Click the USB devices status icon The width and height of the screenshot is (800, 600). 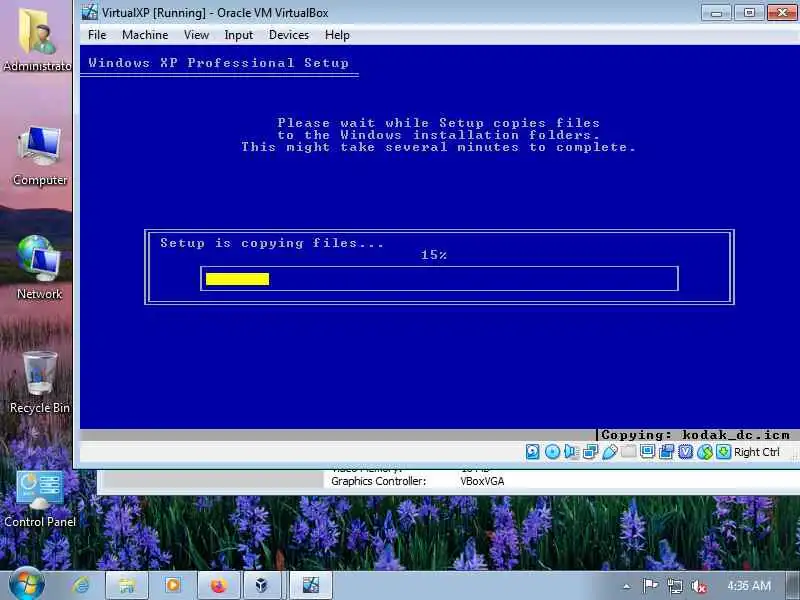[610, 452]
